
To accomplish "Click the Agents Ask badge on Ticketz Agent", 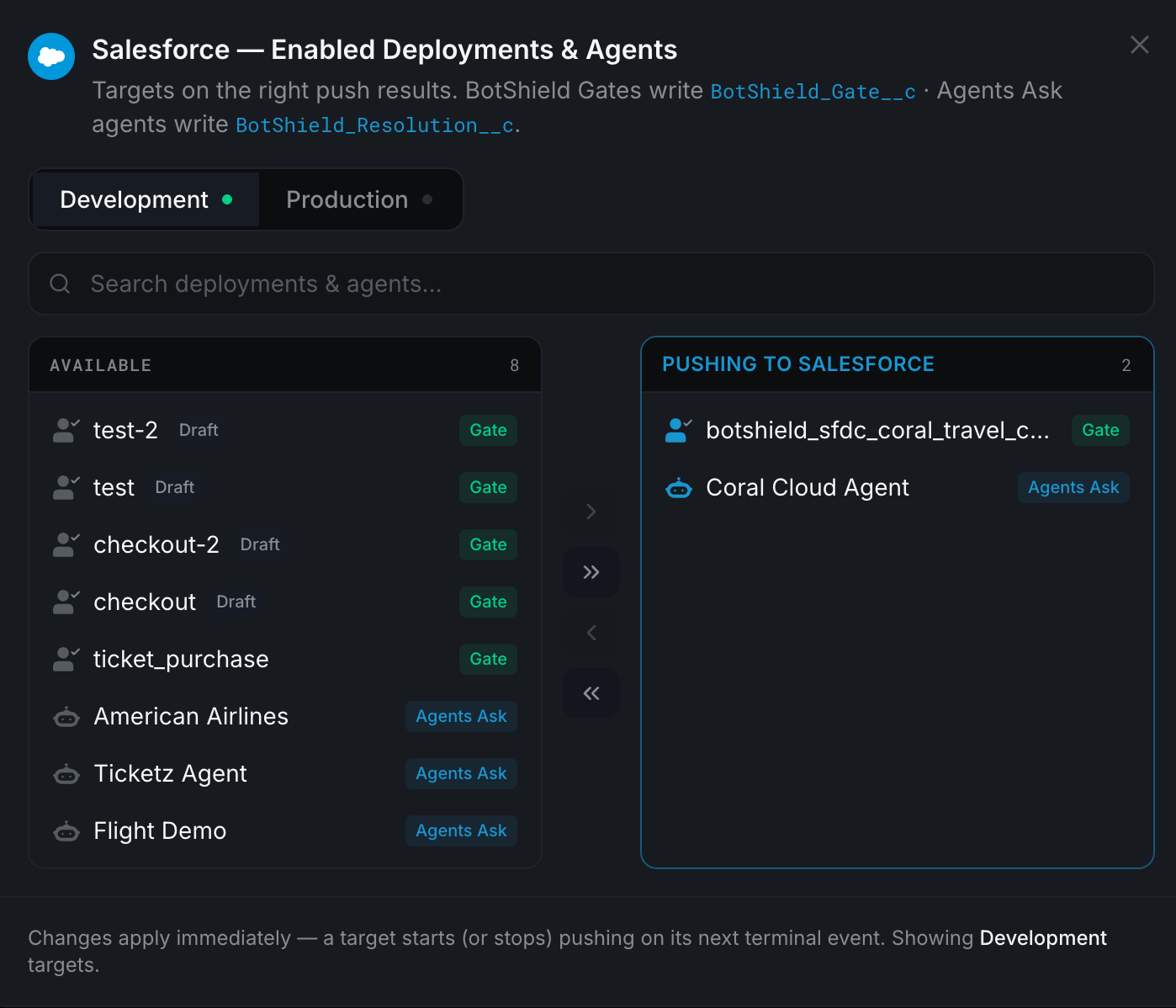I will point(461,773).
